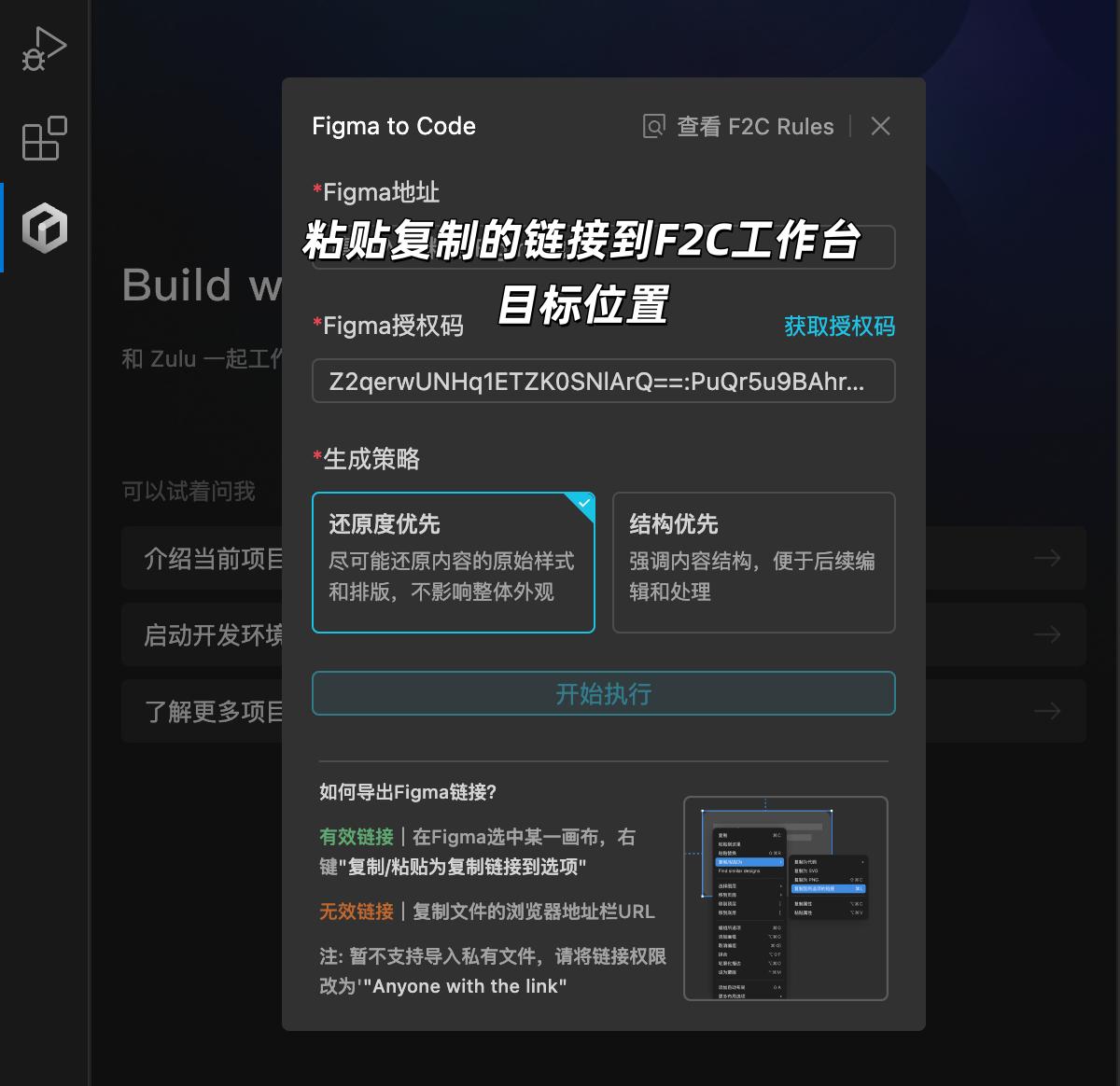Click the blue checkmark on 还原度优先 card
This screenshot has width=1120, height=1086.
584,503
